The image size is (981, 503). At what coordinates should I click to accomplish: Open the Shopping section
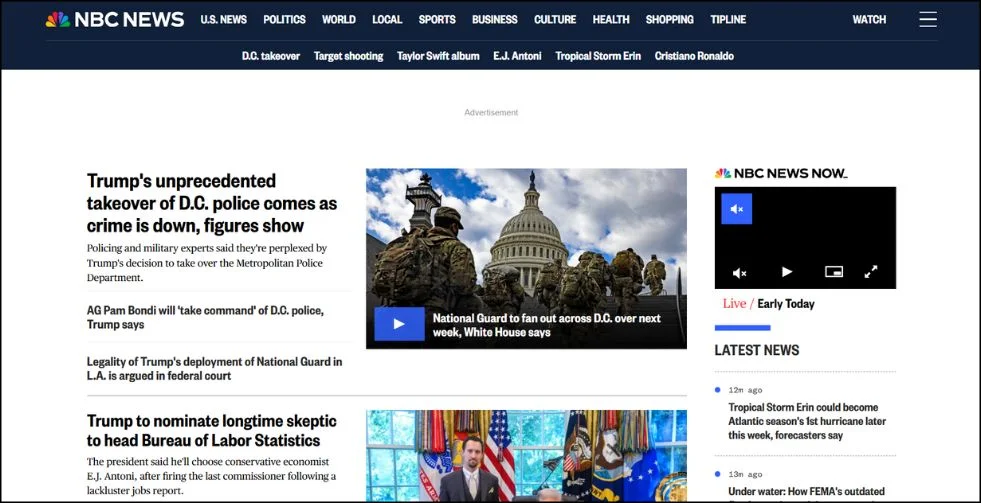669,19
